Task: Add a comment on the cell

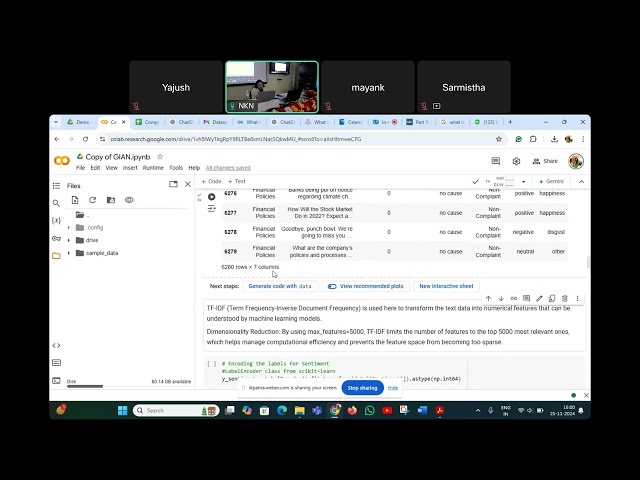Action: 527,298
